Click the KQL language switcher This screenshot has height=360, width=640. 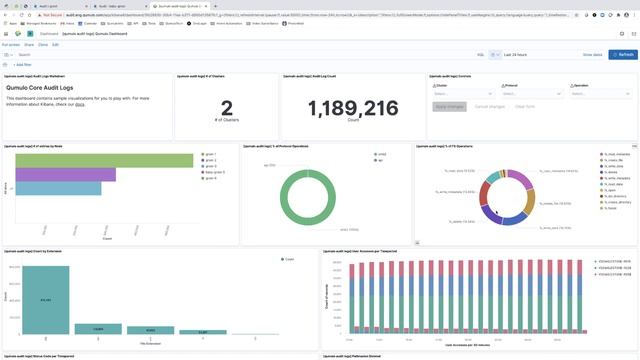tap(480, 55)
